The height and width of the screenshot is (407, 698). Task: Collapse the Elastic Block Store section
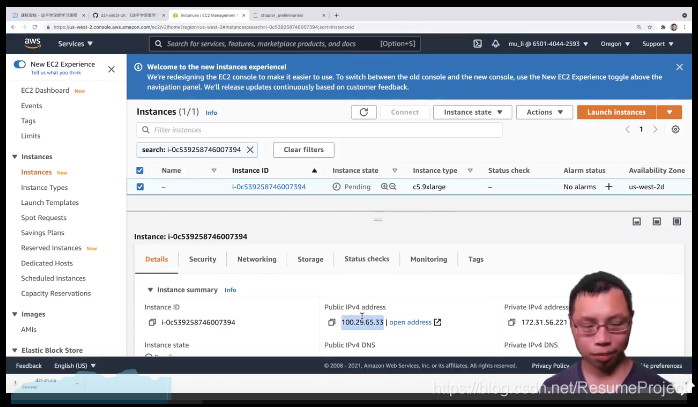tap(15, 350)
